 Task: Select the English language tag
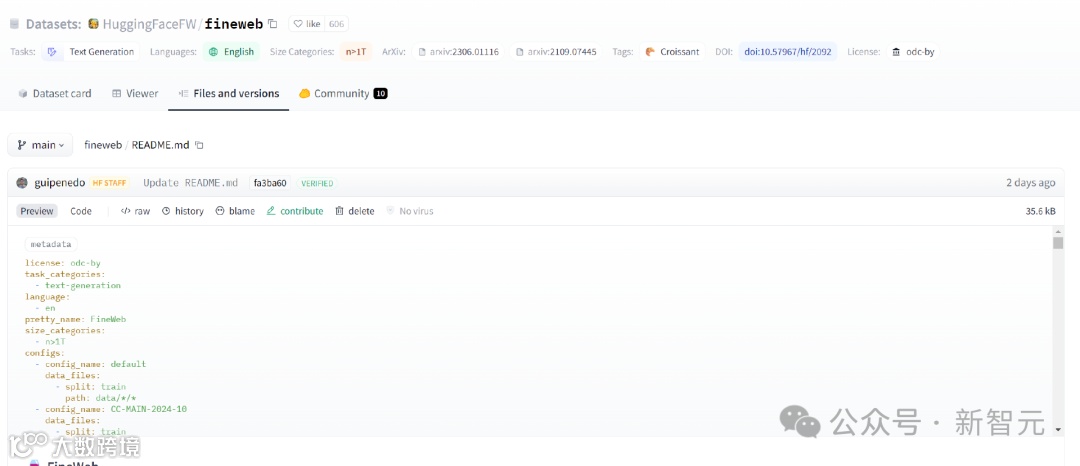coord(231,52)
